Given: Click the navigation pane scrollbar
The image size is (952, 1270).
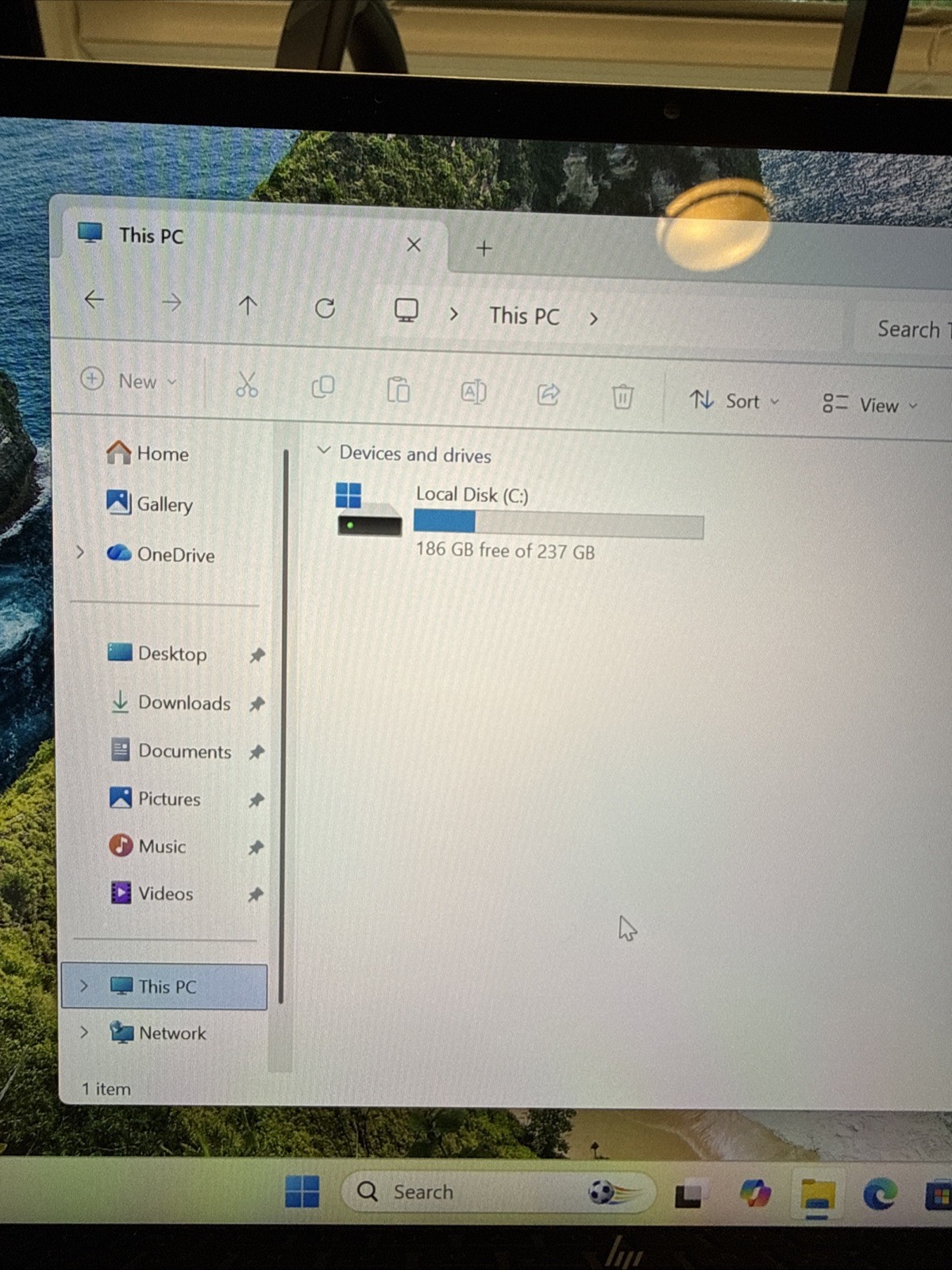Looking at the screenshot, I should pos(284,727).
